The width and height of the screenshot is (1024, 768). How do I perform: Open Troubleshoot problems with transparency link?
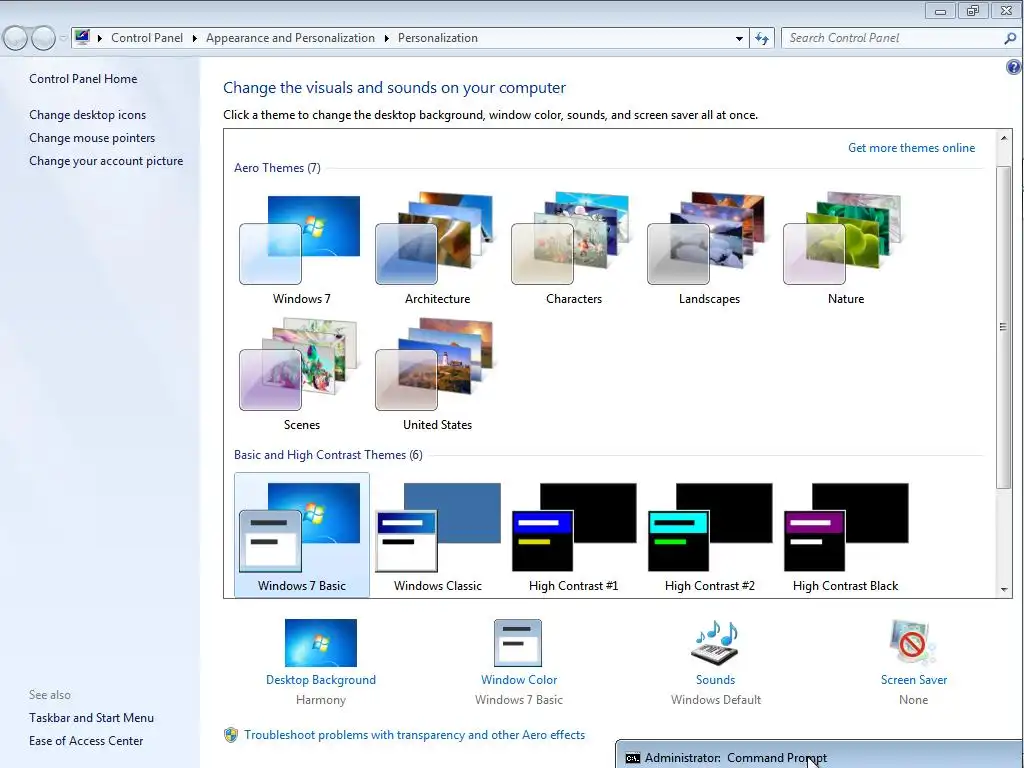pos(414,735)
